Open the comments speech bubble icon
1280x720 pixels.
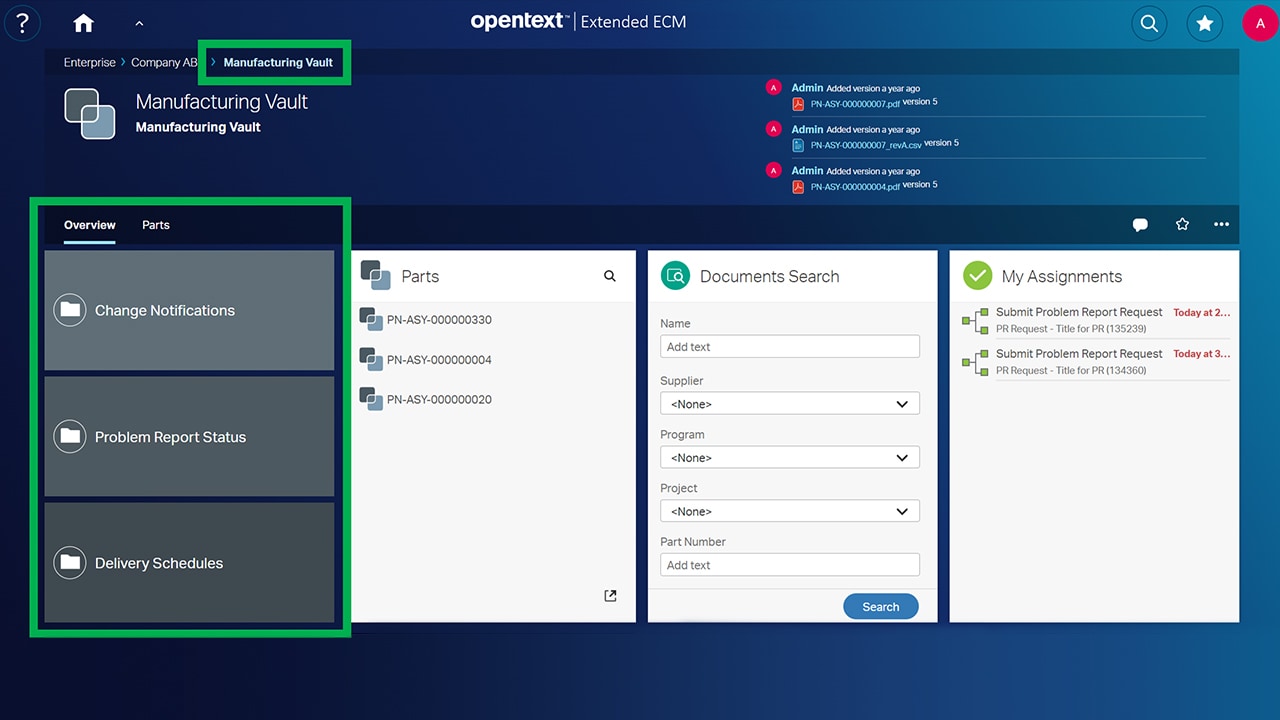pyautogui.click(x=1140, y=225)
